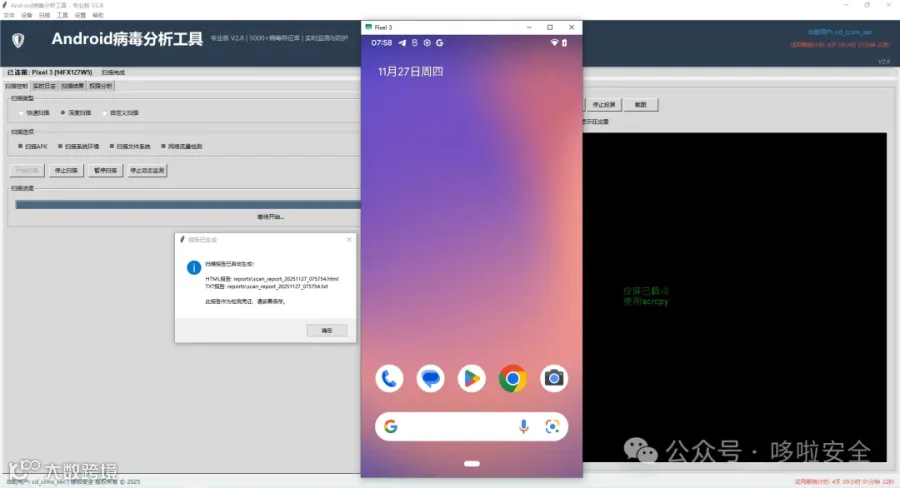The width and height of the screenshot is (900, 488).
Task: Tap the Google search bar on Pixel 3
Action: (x=471, y=427)
